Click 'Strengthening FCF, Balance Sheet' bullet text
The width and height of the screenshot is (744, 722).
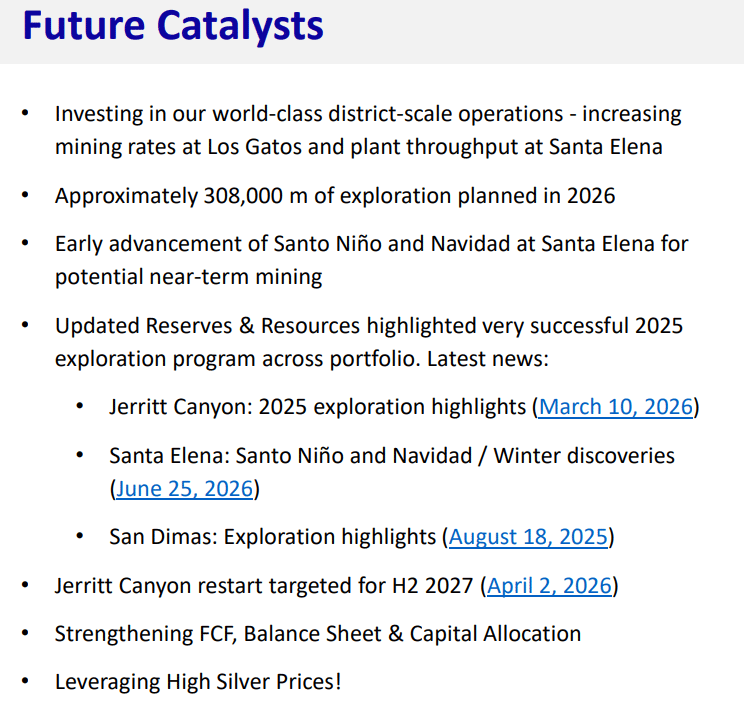[x=318, y=634]
